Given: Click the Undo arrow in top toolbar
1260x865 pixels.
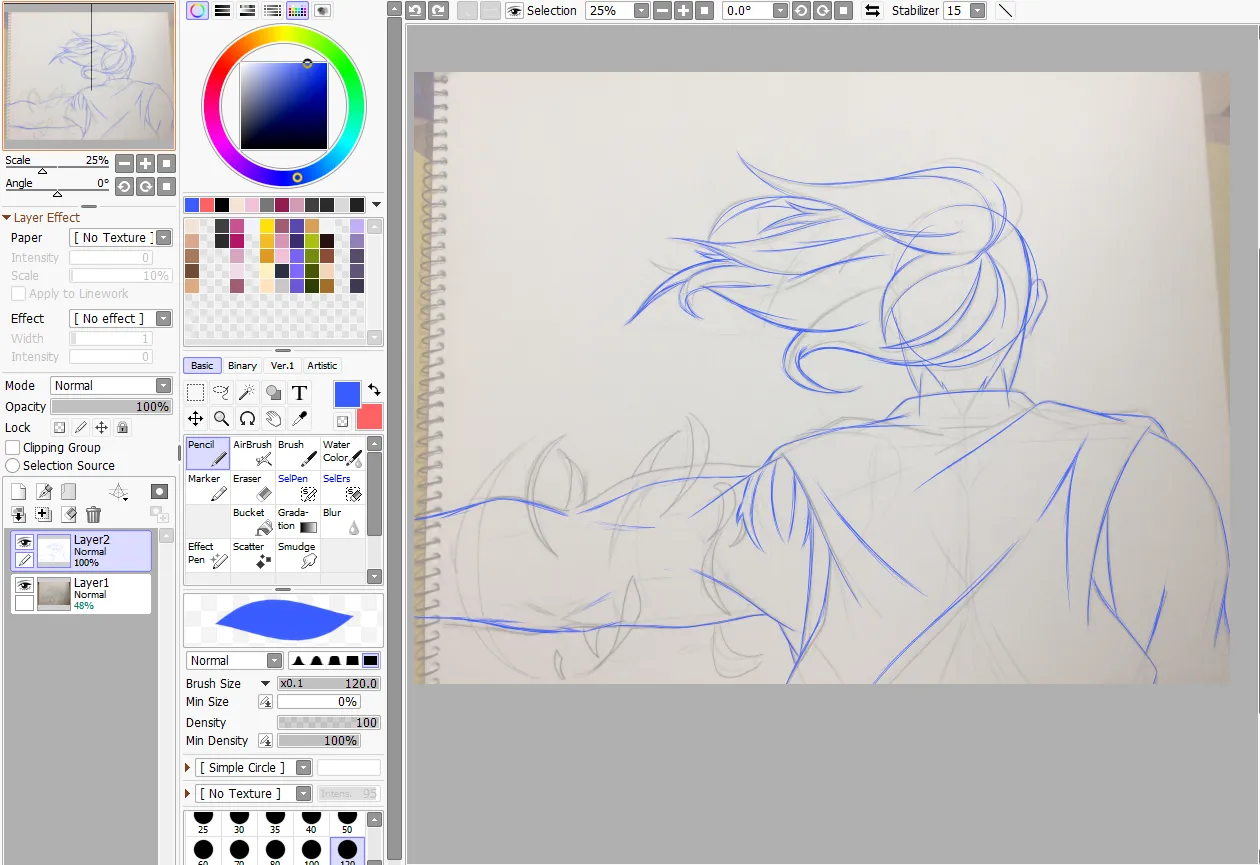Looking at the screenshot, I should pos(416,10).
